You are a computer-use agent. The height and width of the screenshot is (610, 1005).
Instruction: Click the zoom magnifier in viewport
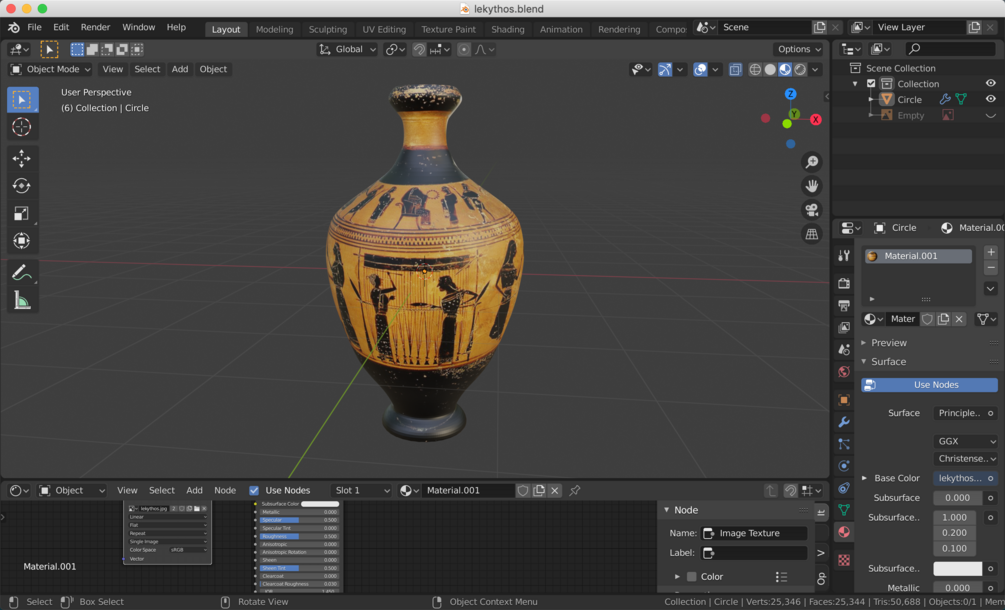click(811, 161)
